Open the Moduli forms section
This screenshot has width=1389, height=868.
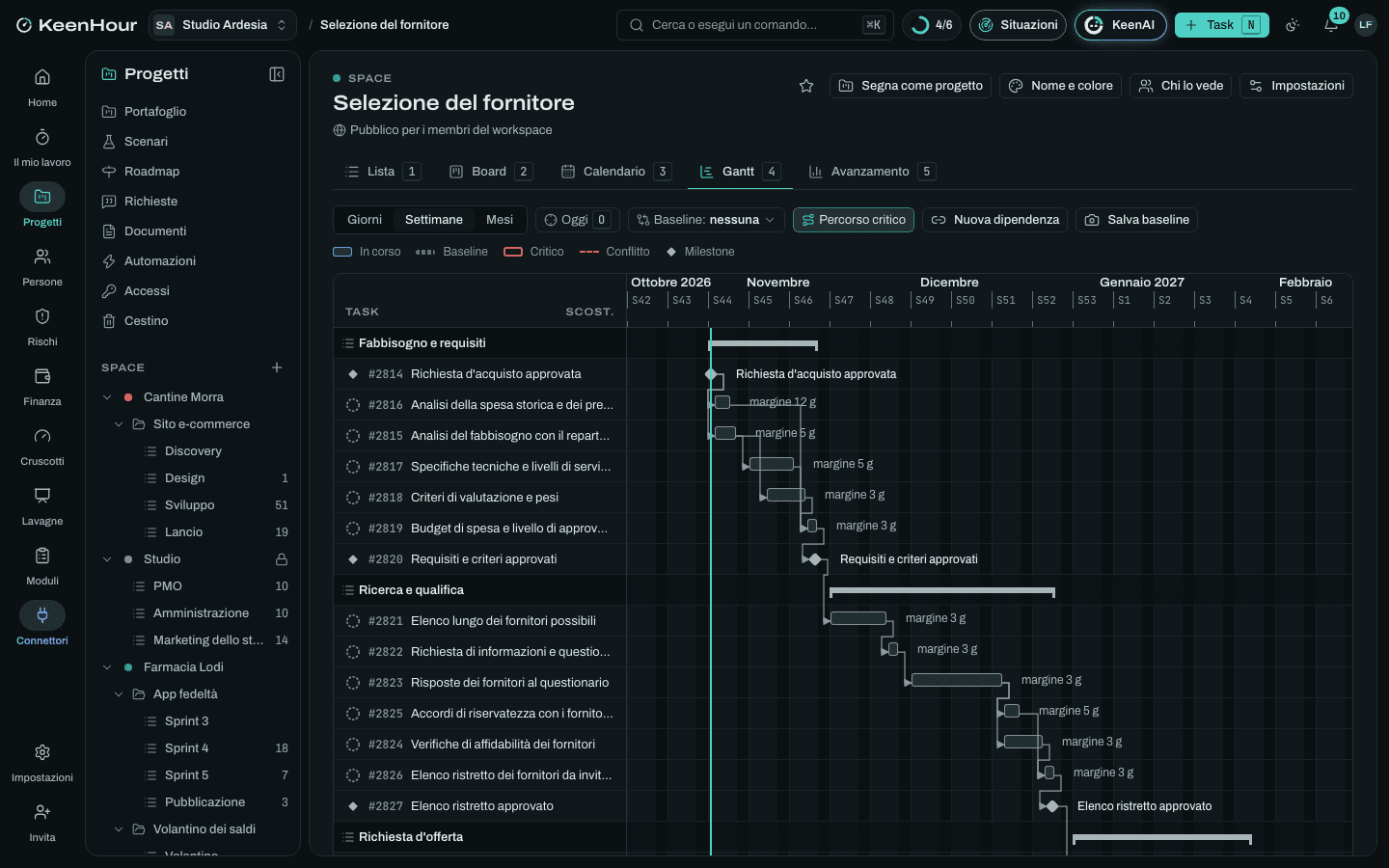point(42,566)
